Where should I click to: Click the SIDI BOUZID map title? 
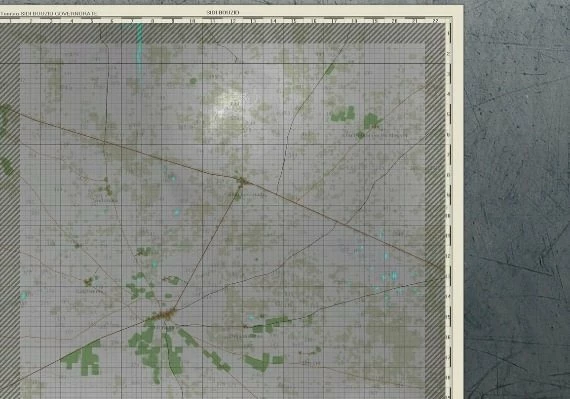[x=223, y=12]
